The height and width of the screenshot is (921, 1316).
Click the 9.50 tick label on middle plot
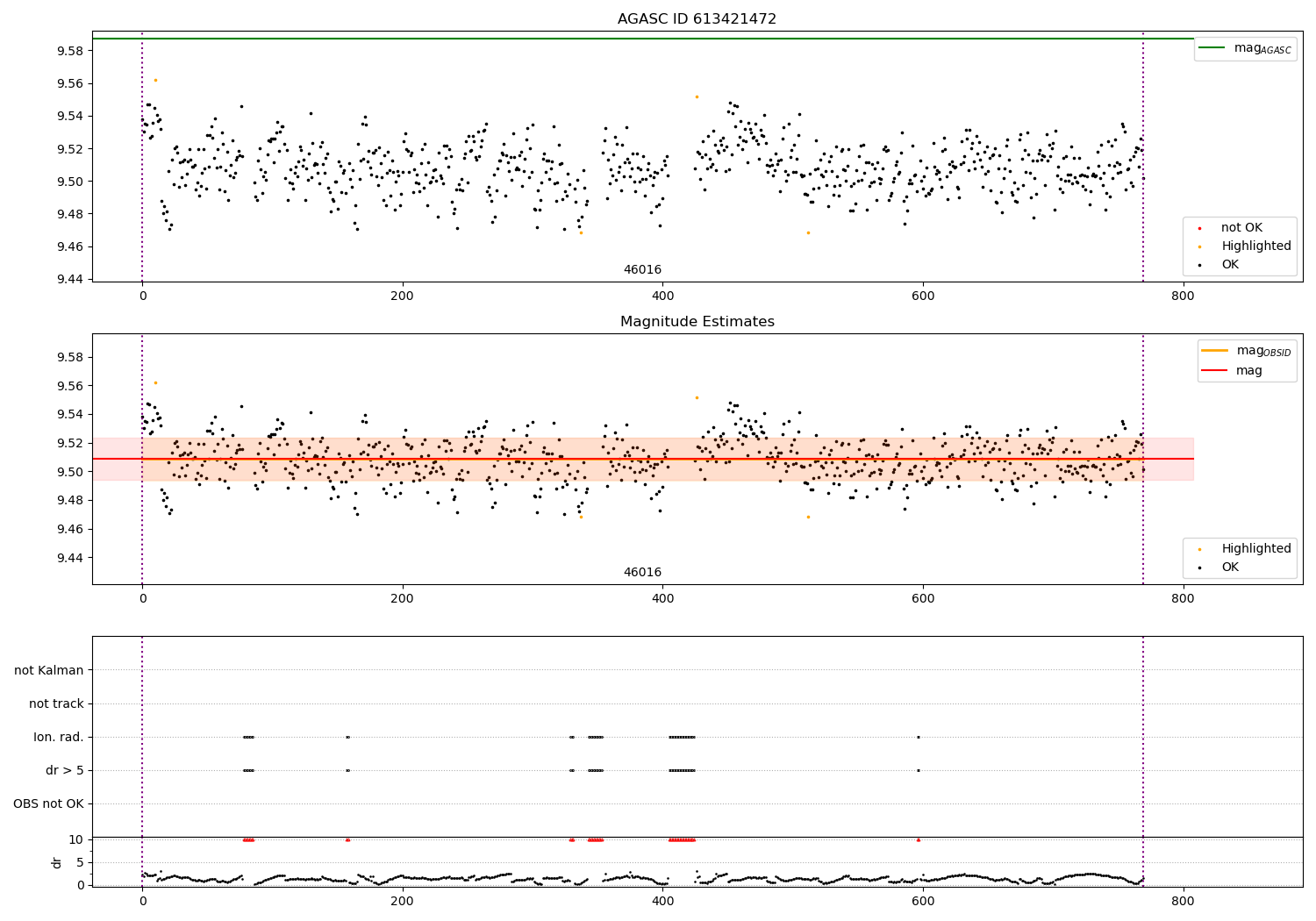click(69, 472)
